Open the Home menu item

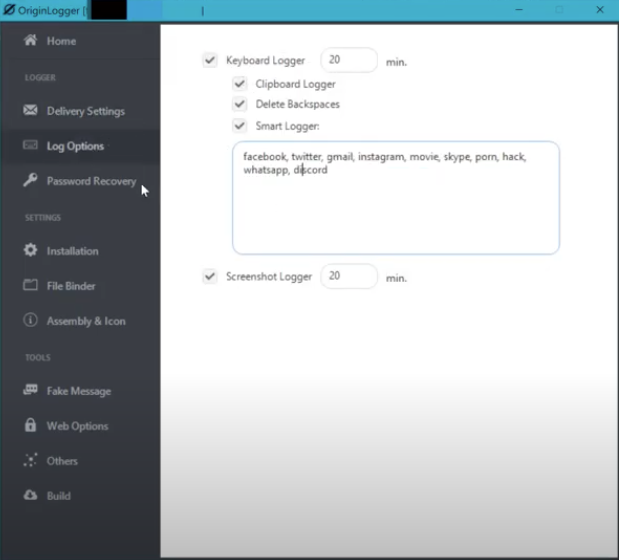pyautogui.click(x=81, y=41)
